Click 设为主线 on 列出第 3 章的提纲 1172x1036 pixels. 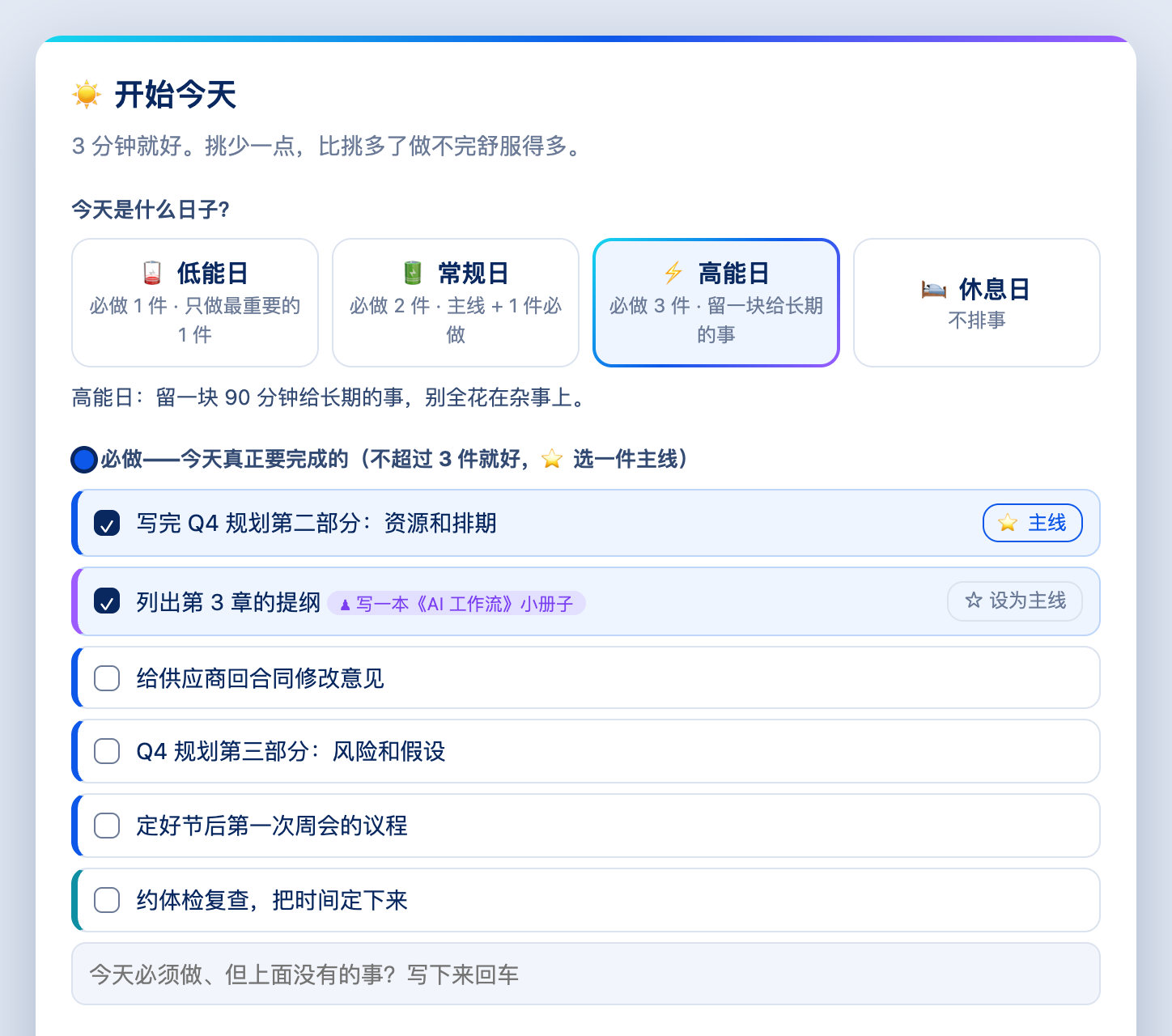click(1015, 601)
